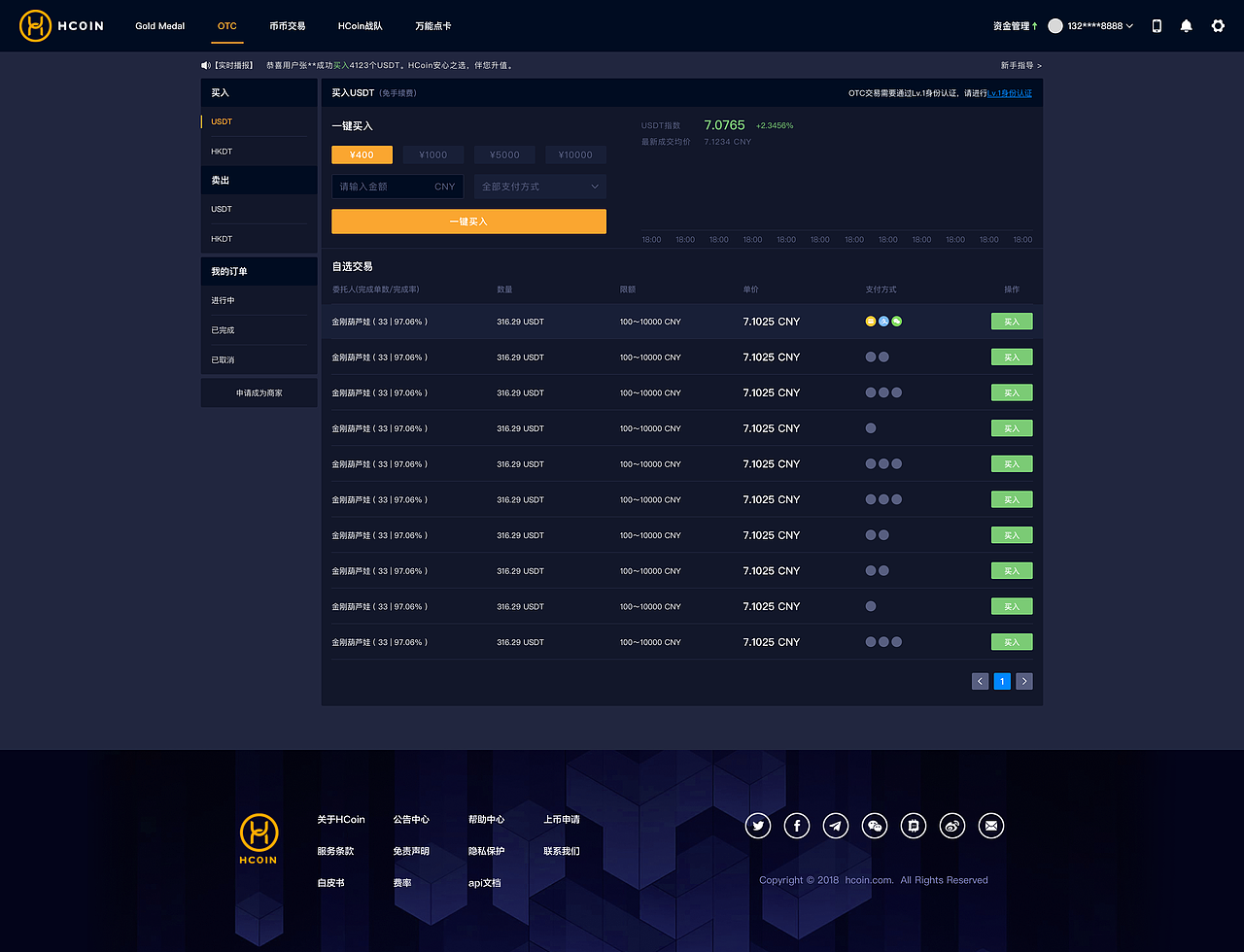Open the email envelope footer icon

[991, 826]
